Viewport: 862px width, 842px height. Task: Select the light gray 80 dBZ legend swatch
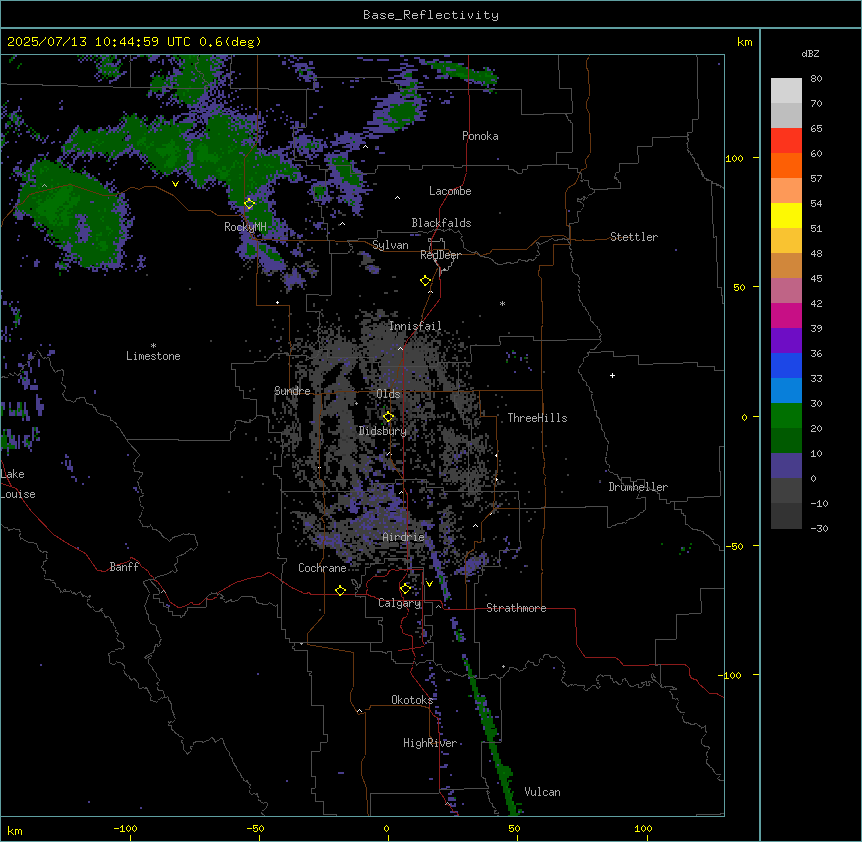tap(786, 91)
